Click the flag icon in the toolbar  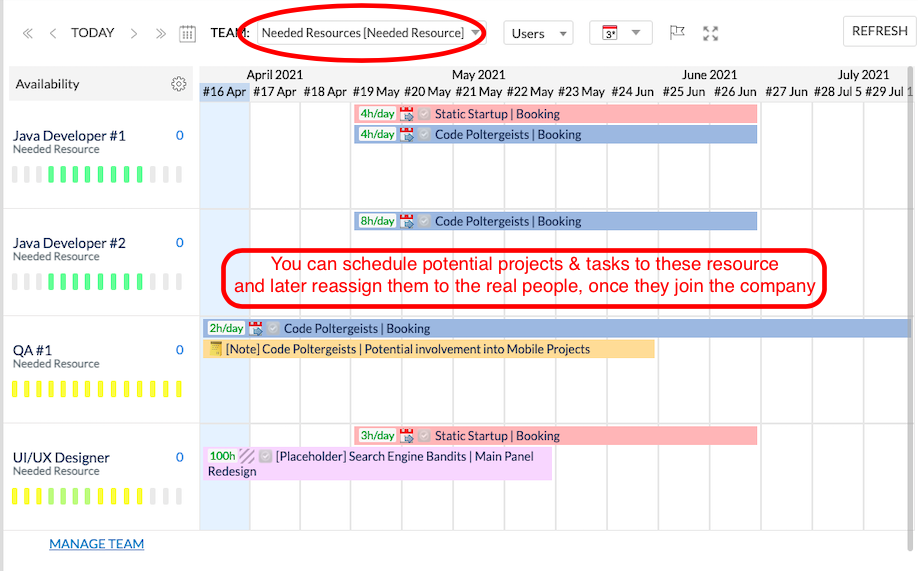click(677, 33)
